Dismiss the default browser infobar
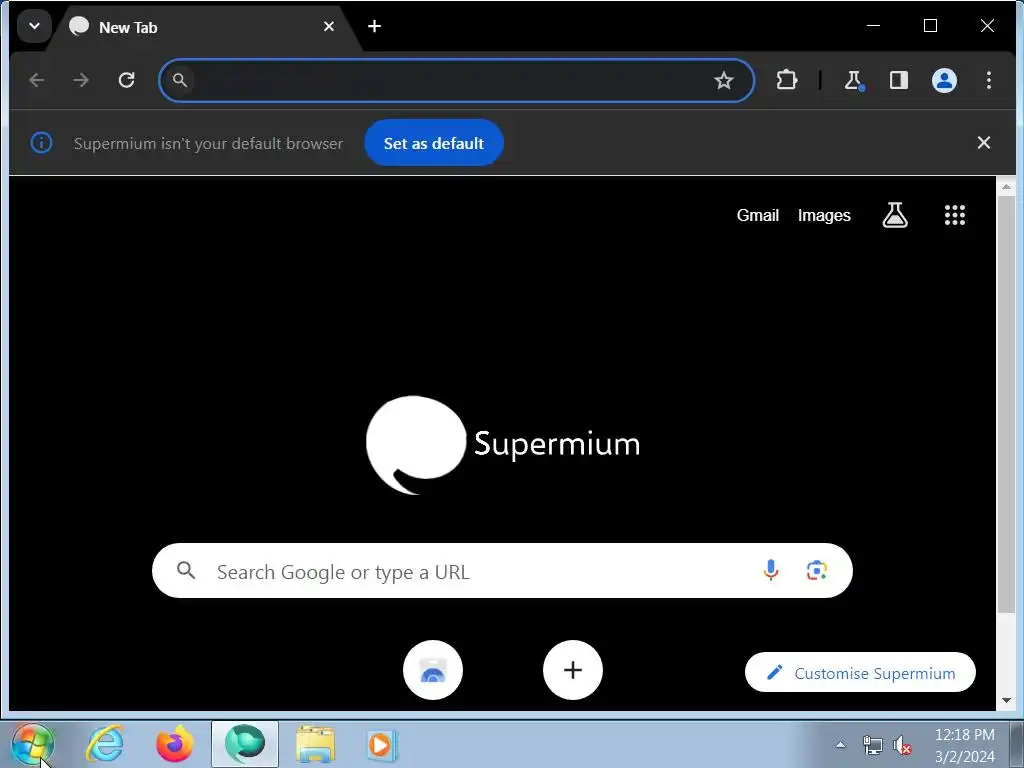Screen dimensions: 1024x768 pyautogui.click(x=984, y=142)
